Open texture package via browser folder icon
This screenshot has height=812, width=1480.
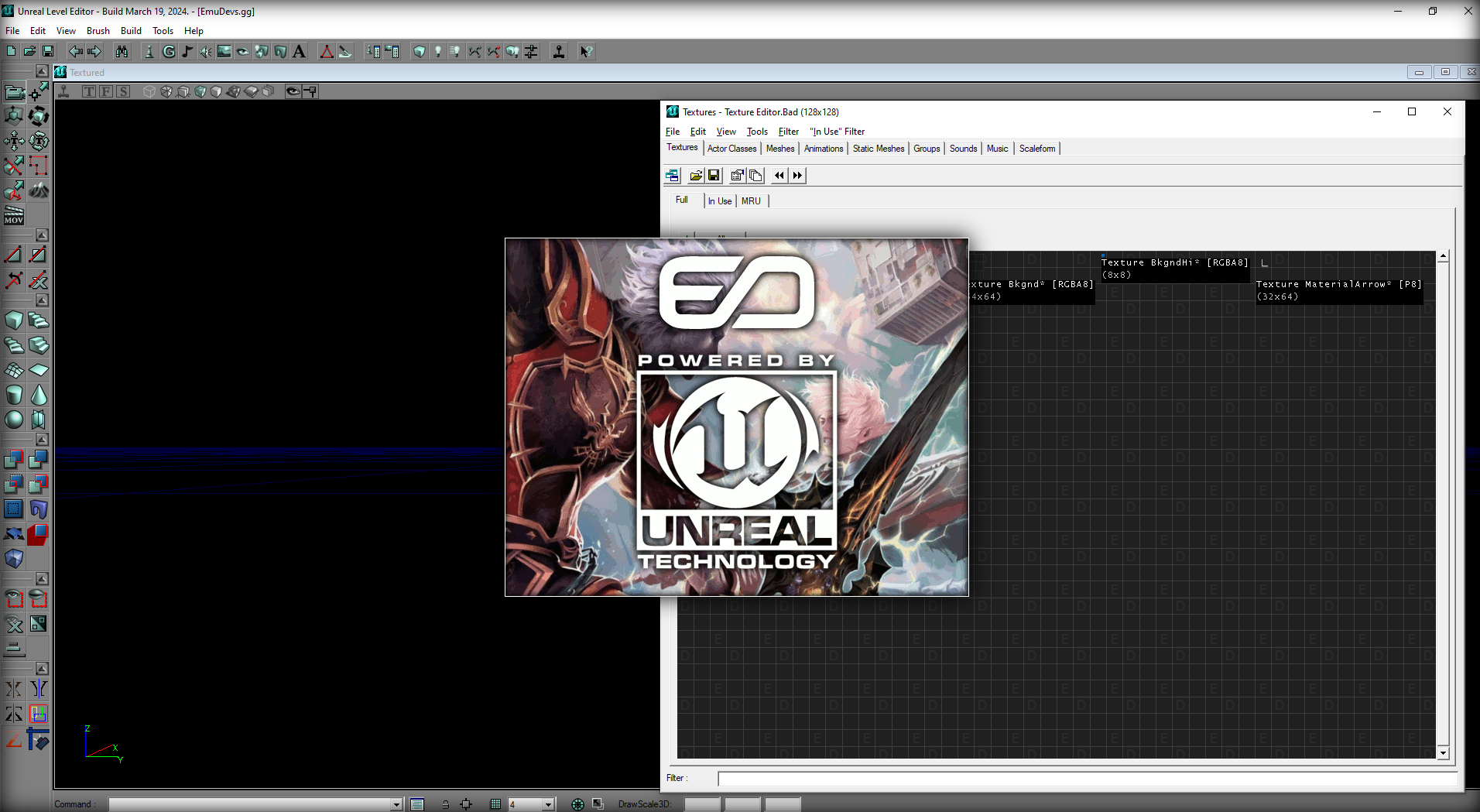pyautogui.click(x=696, y=176)
